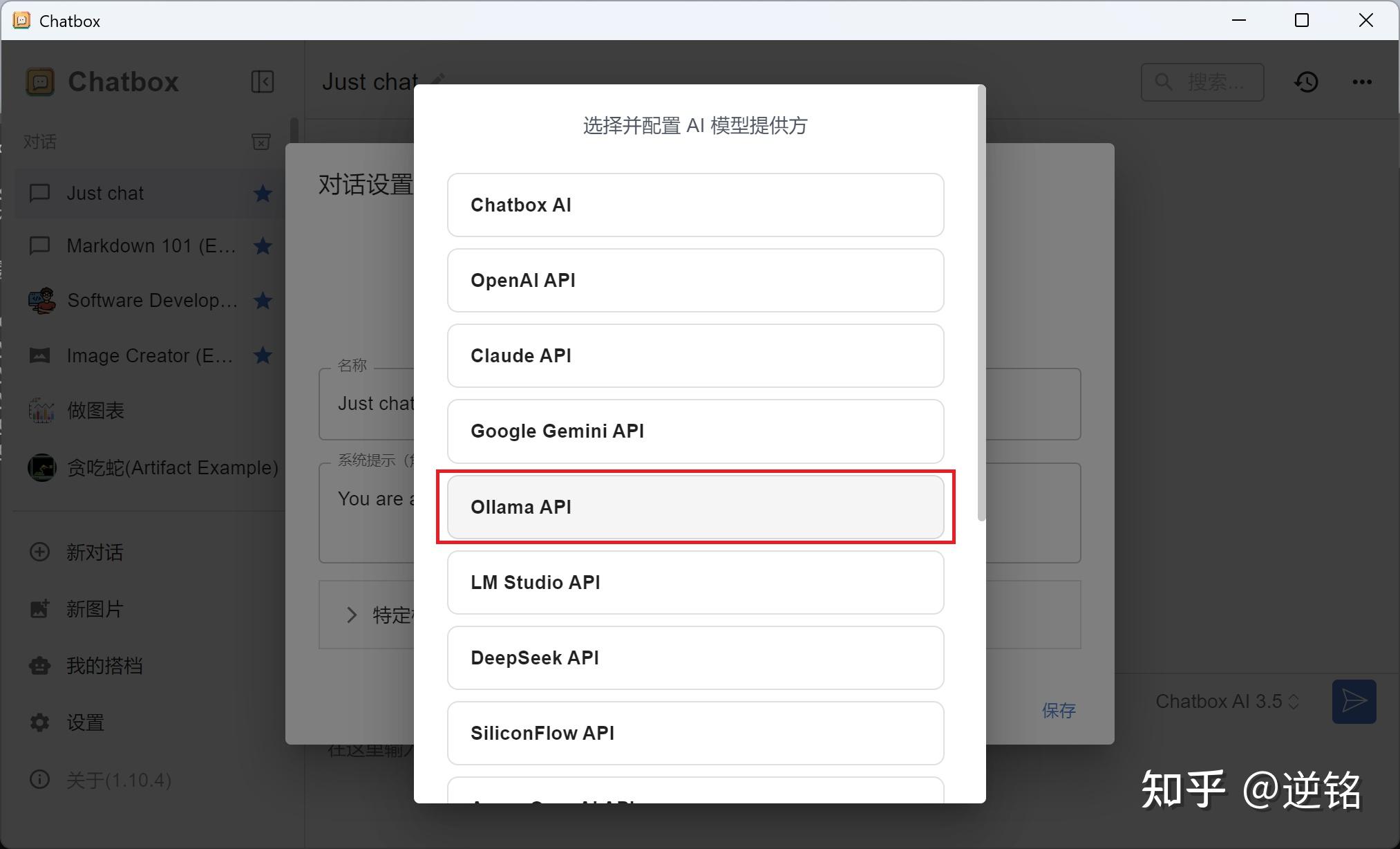Viewport: 1400px width, 849px height.
Task: Click the send message arrow button
Action: click(1353, 702)
